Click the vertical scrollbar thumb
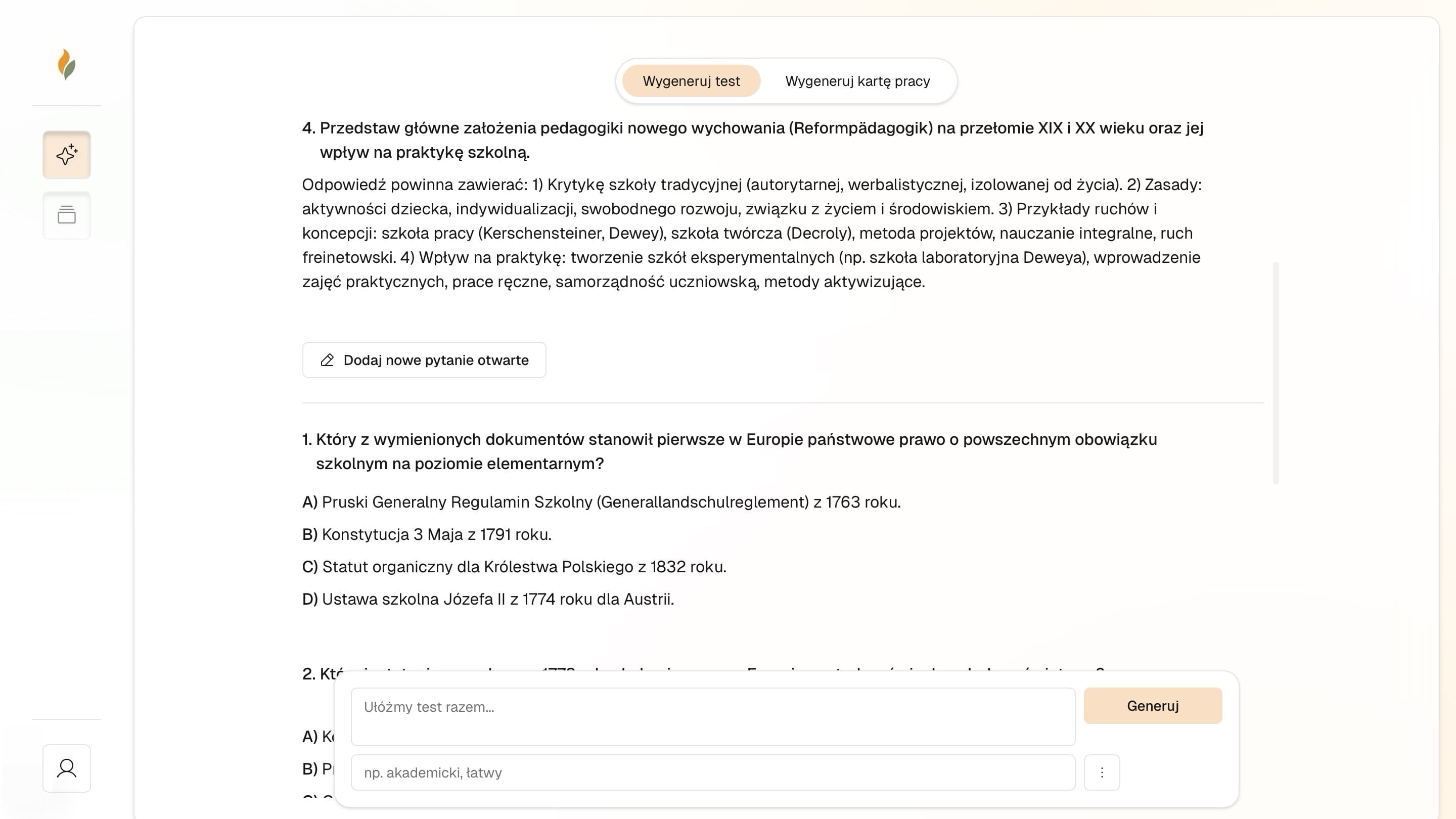Viewport: 1456px width, 819px height. (x=1276, y=373)
